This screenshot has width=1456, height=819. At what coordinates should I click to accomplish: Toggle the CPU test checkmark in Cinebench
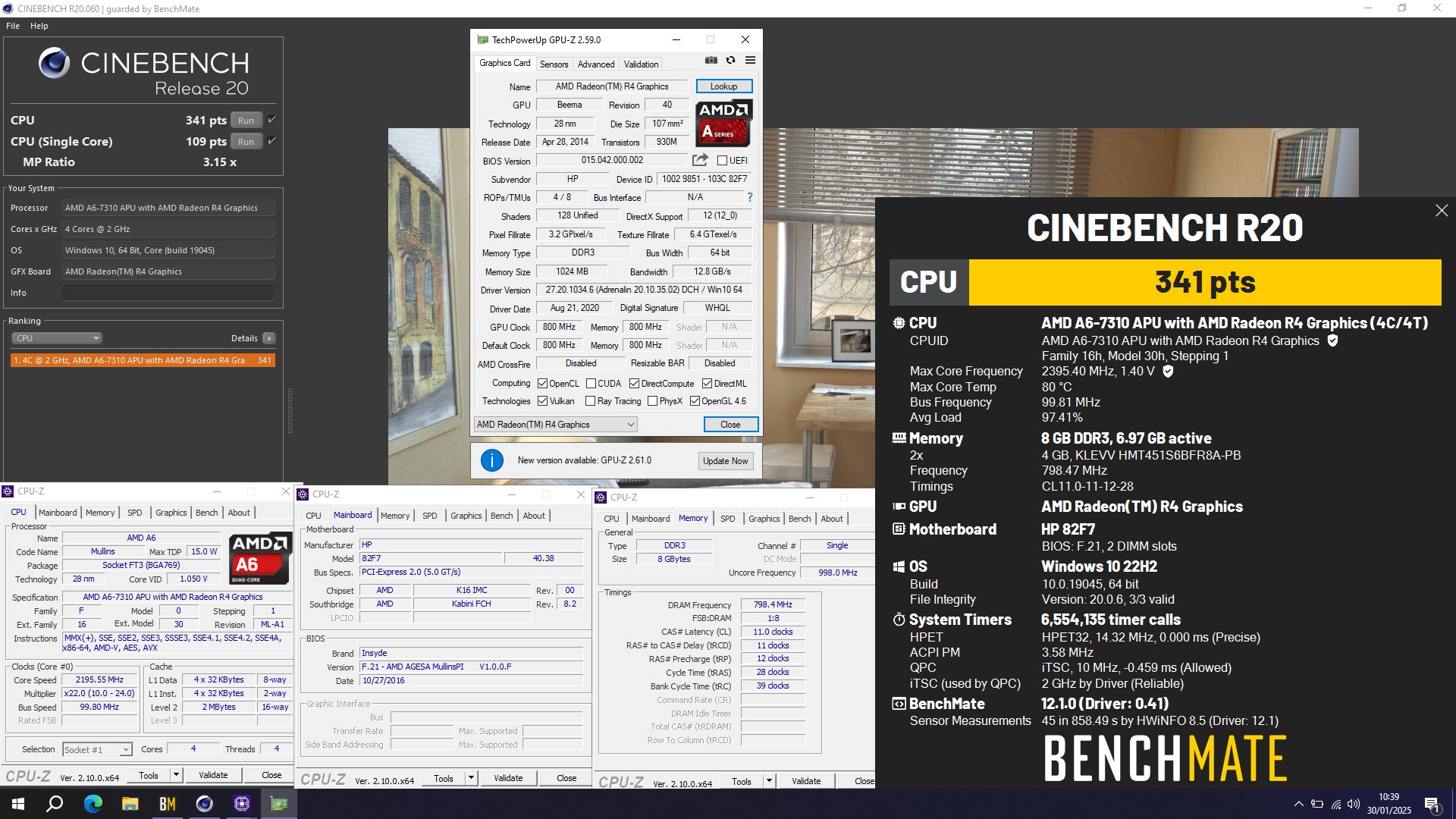click(x=271, y=120)
